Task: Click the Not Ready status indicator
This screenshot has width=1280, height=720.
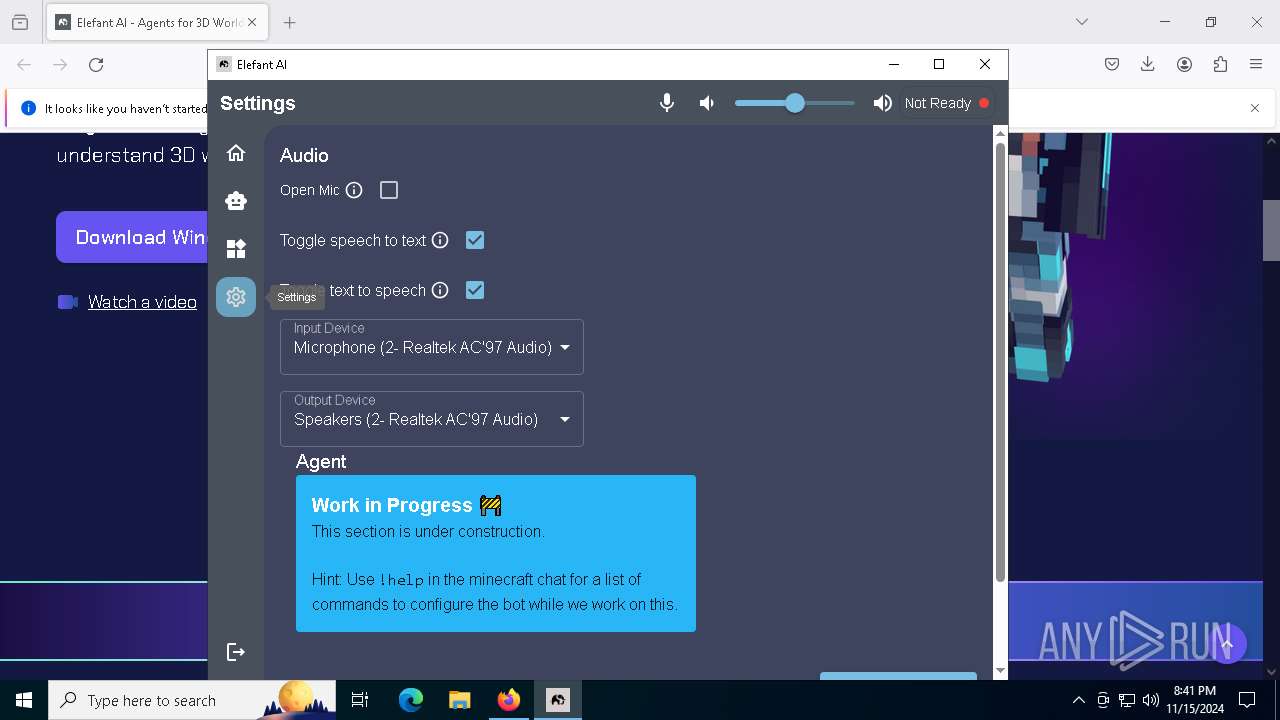Action: 946,103
